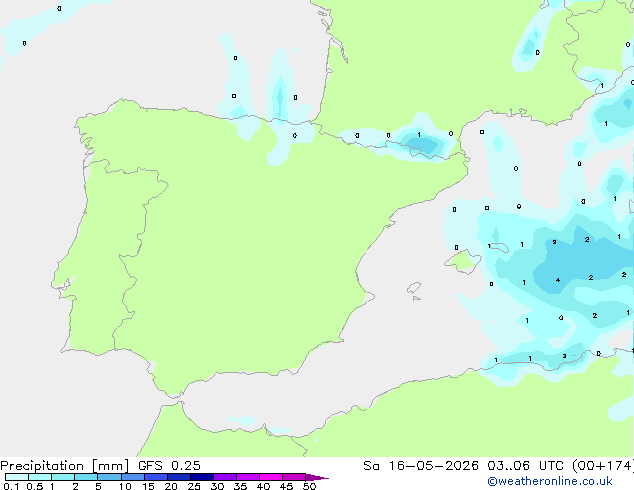Click Mallorca island on the map
The width and height of the screenshot is (634, 490).
463,262
